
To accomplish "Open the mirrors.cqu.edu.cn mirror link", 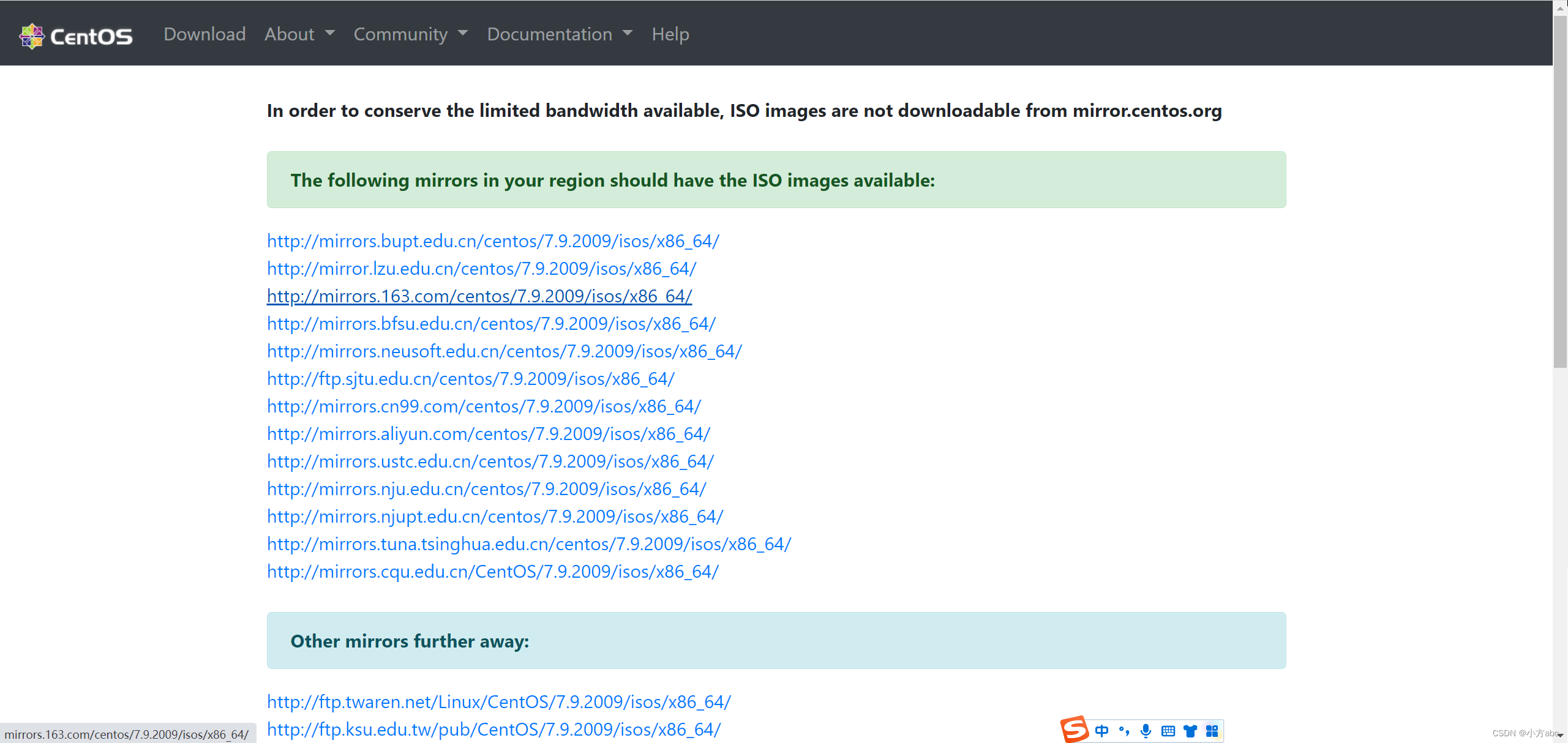I will (x=493, y=572).
